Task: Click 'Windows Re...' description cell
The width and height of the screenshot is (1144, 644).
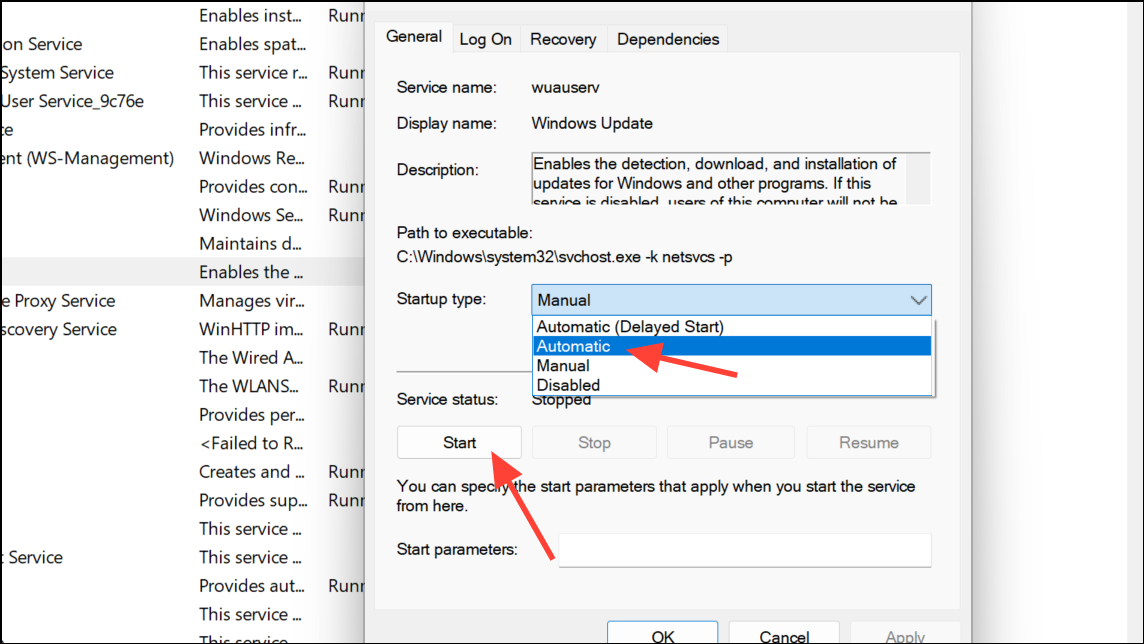Action: (252, 158)
